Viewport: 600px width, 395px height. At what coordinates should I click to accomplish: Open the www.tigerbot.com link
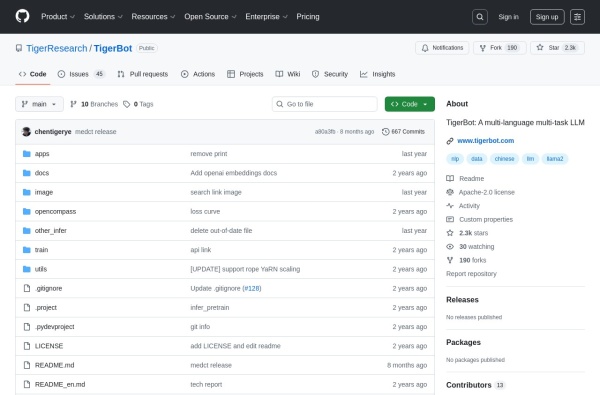486,141
